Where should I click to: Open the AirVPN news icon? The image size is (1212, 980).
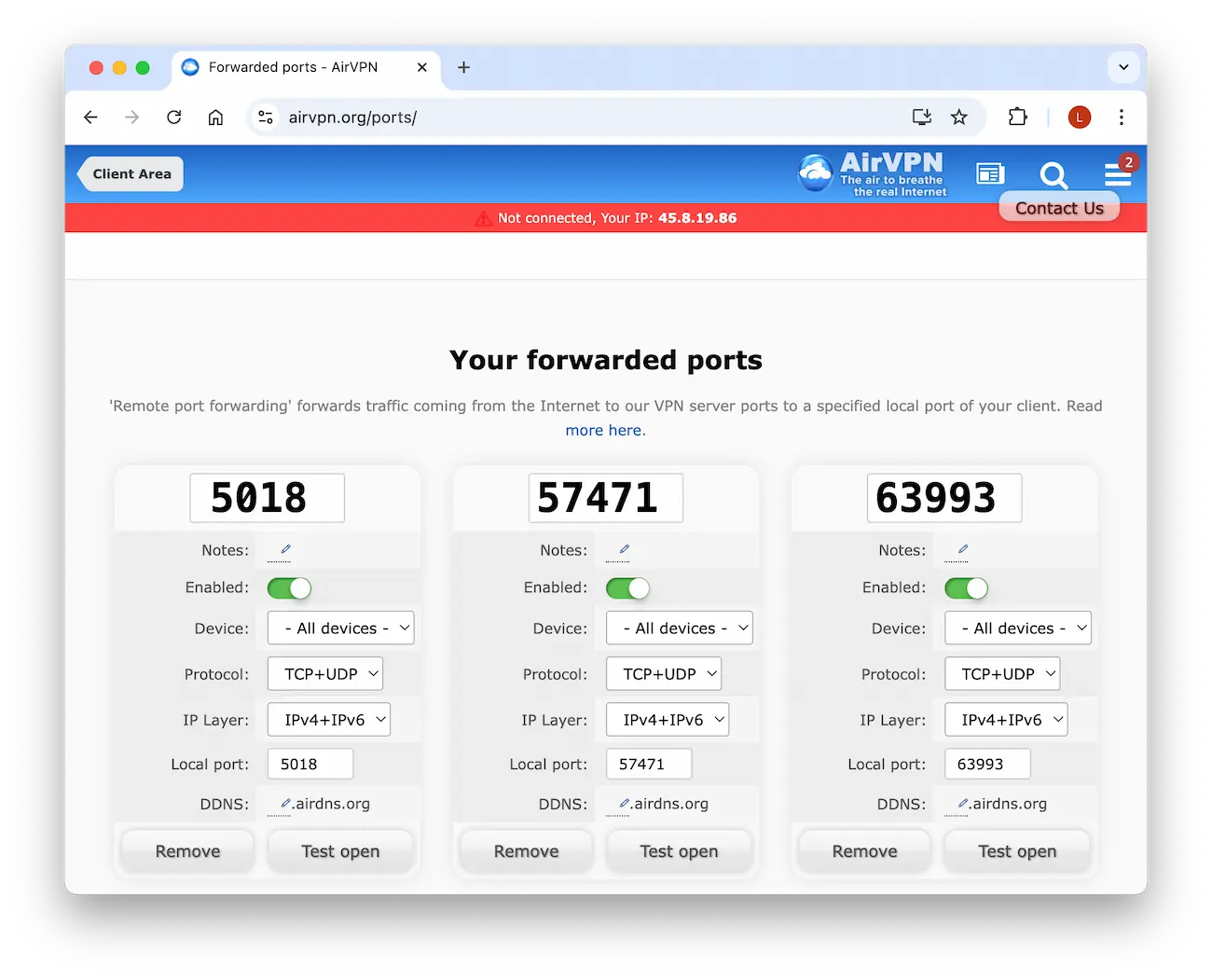click(990, 173)
